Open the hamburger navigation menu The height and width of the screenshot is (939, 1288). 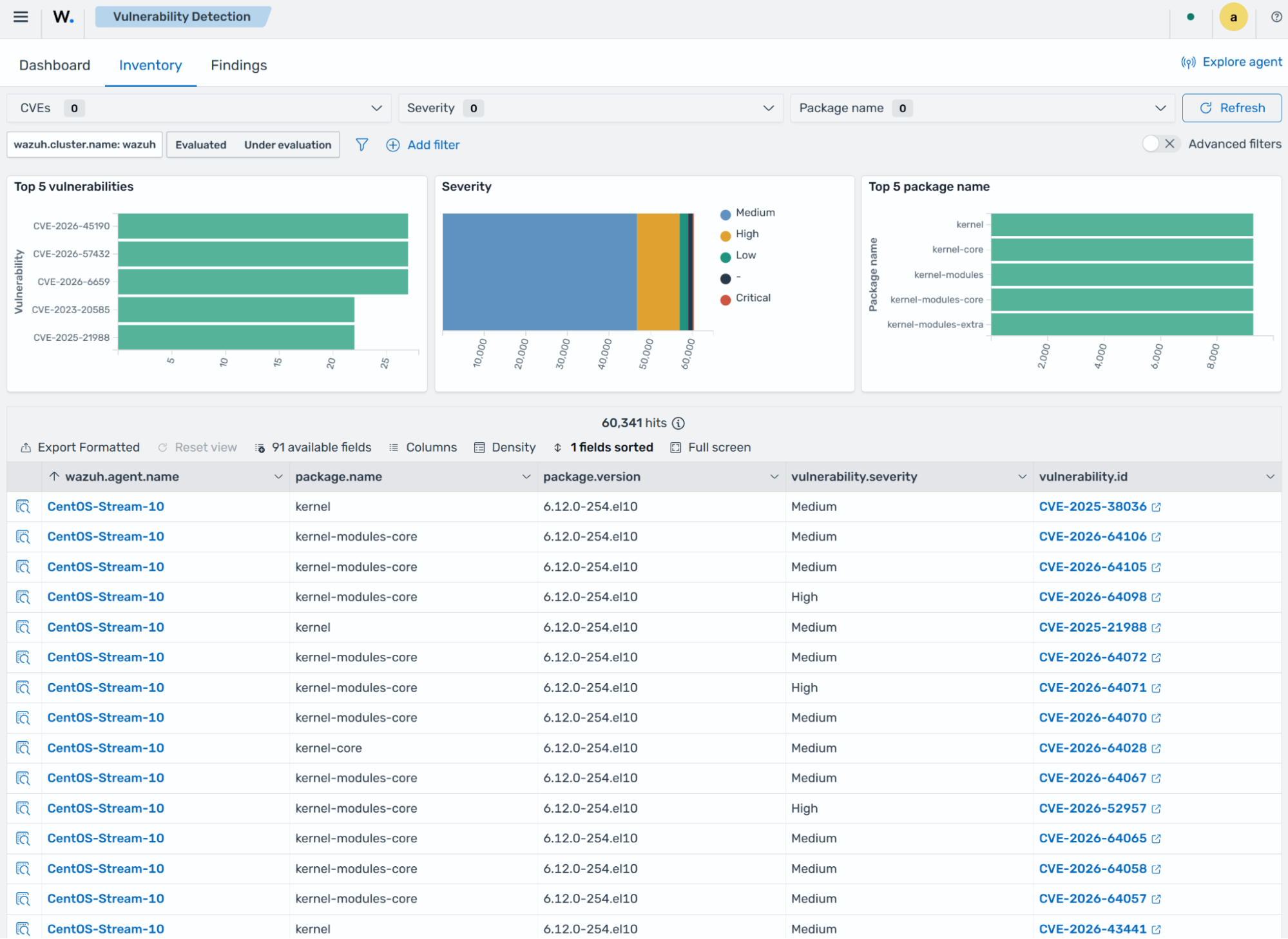coord(21,17)
